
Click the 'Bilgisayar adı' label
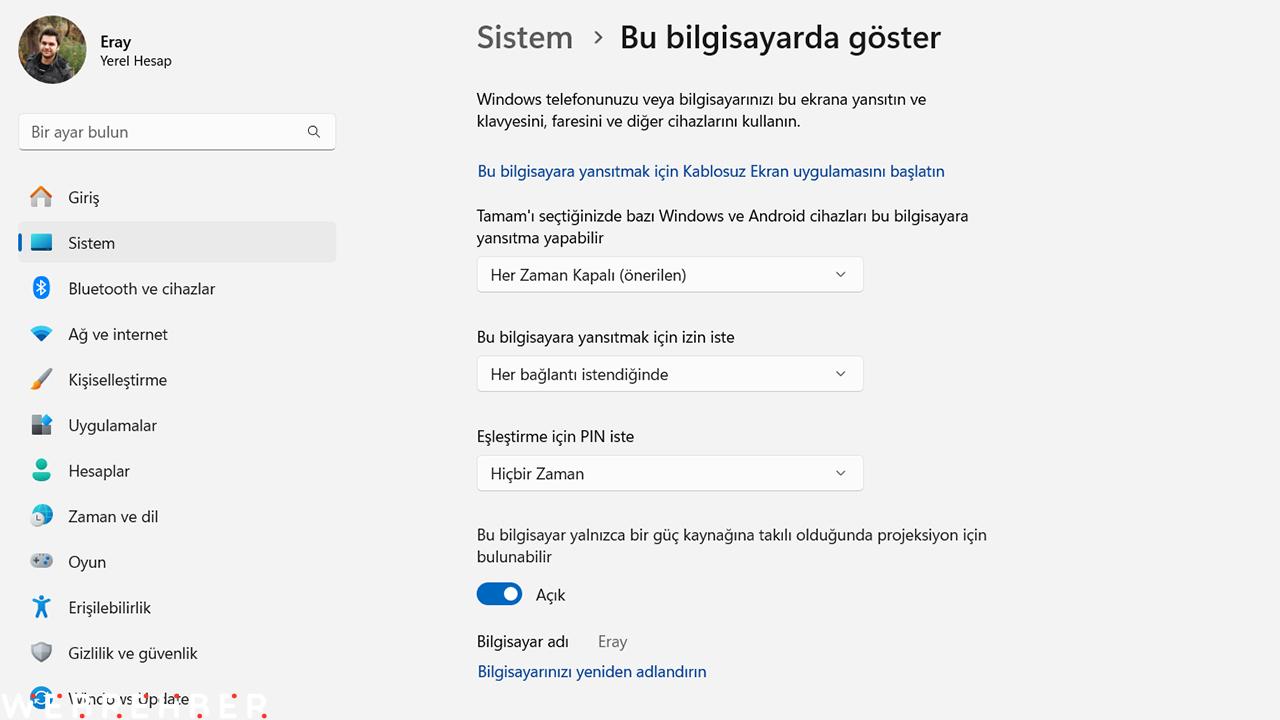click(523, 642)
